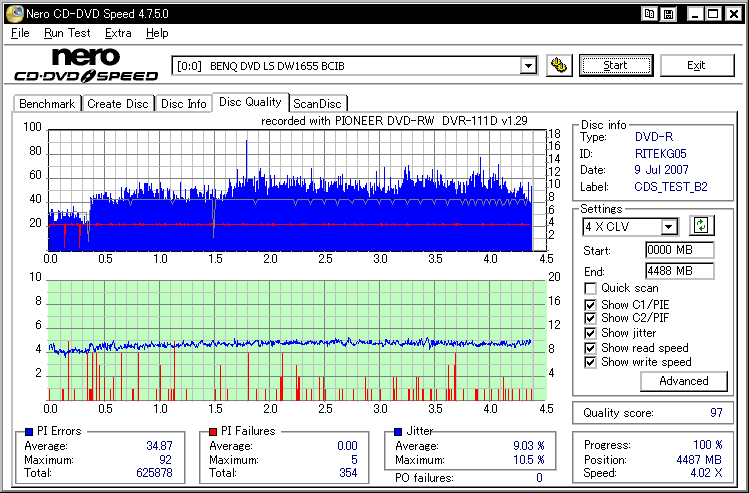This screenshot has height=493, width=749.
Task: Open the 4 X CLV speed dropdown
Action: click(669, 226)
